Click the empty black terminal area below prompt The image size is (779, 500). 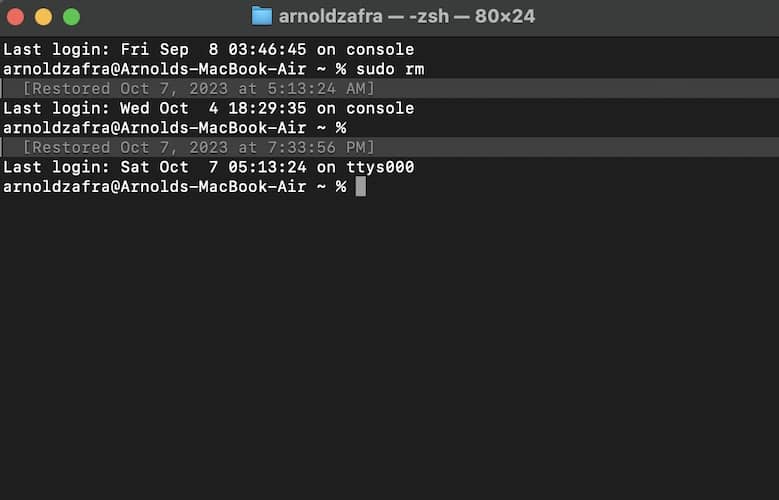point(390,350)
